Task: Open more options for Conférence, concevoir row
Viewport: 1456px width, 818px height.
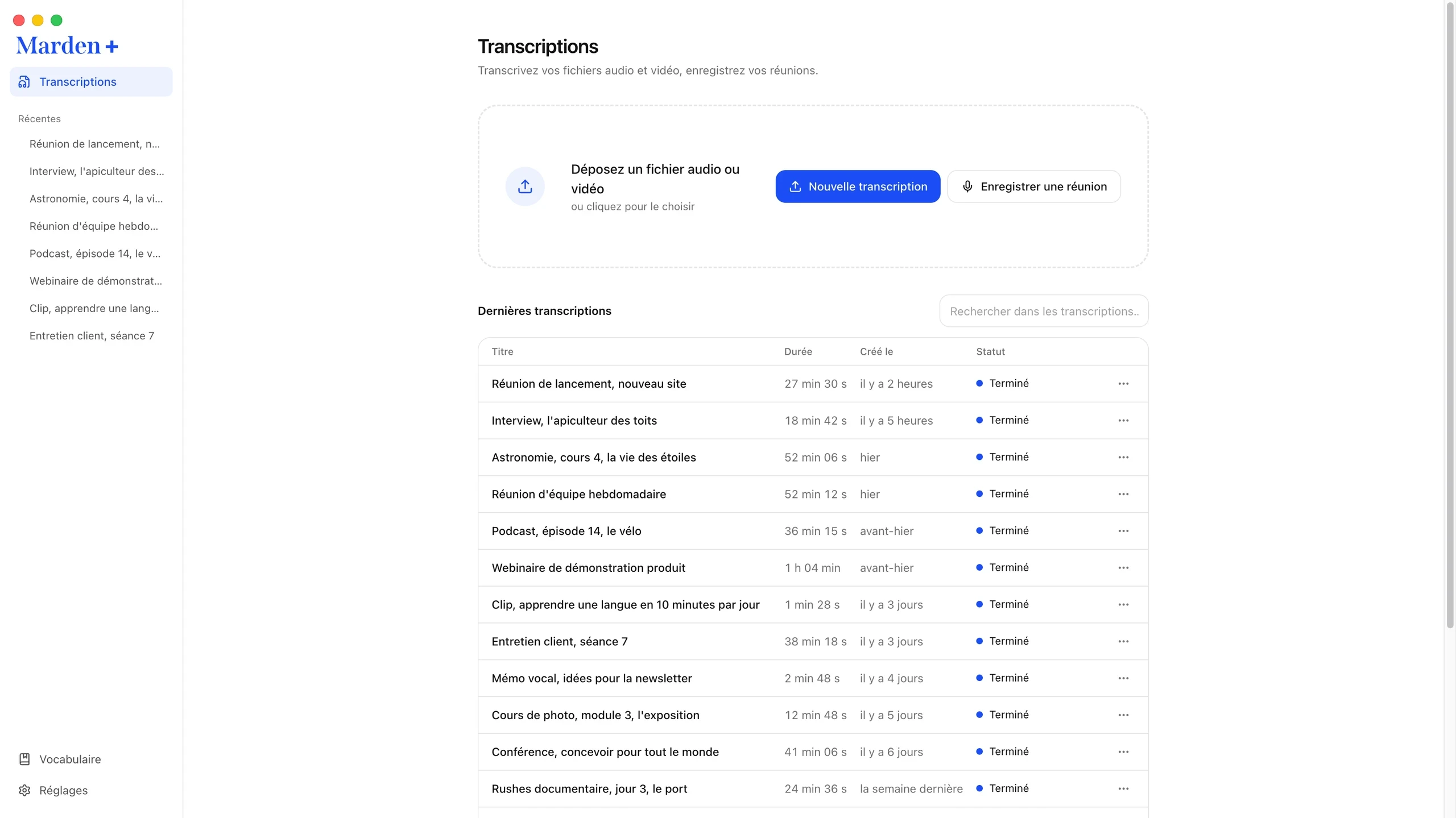Action: click(x=1123, y=751)
